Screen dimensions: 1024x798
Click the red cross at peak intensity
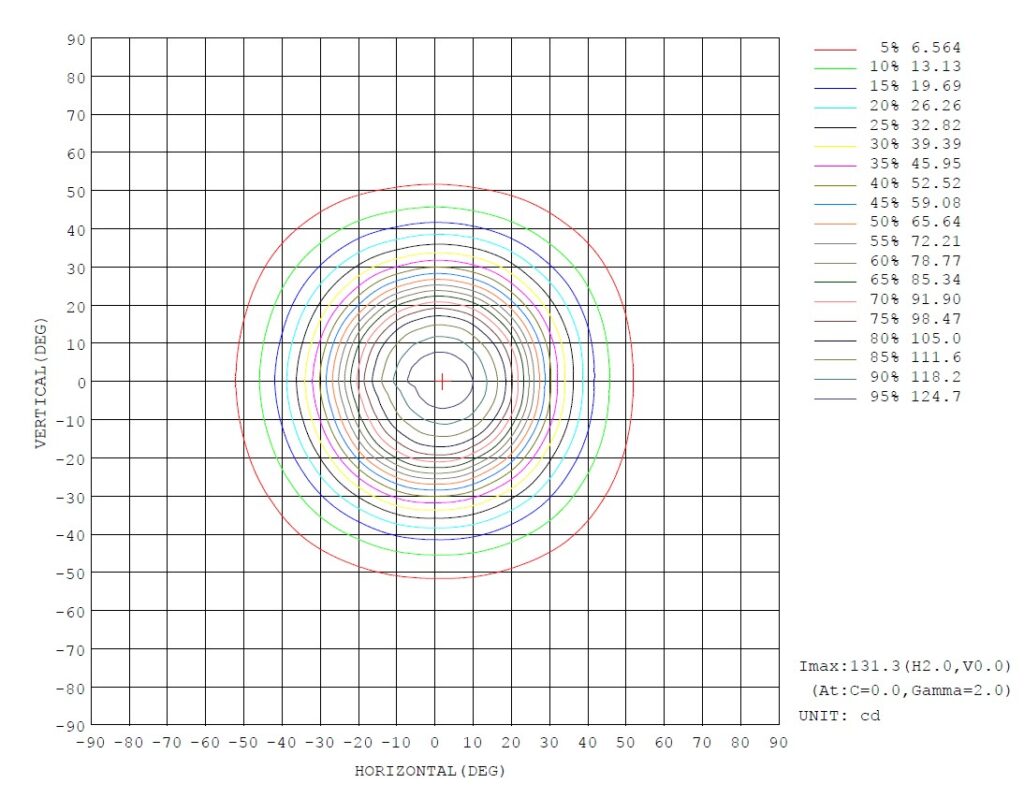point(441,381)
